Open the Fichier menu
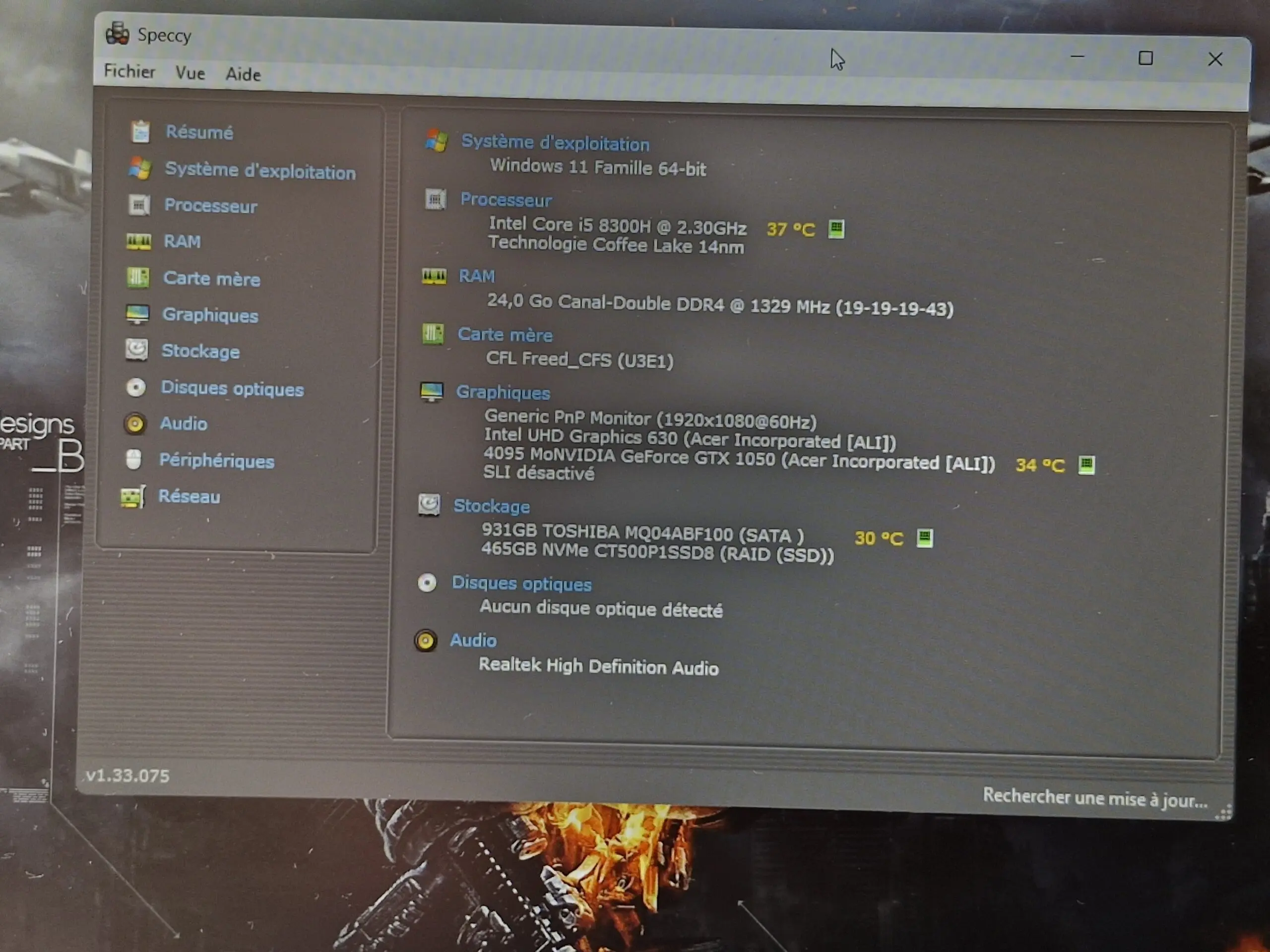This screenshot has height=952, width=1270. 129,72
